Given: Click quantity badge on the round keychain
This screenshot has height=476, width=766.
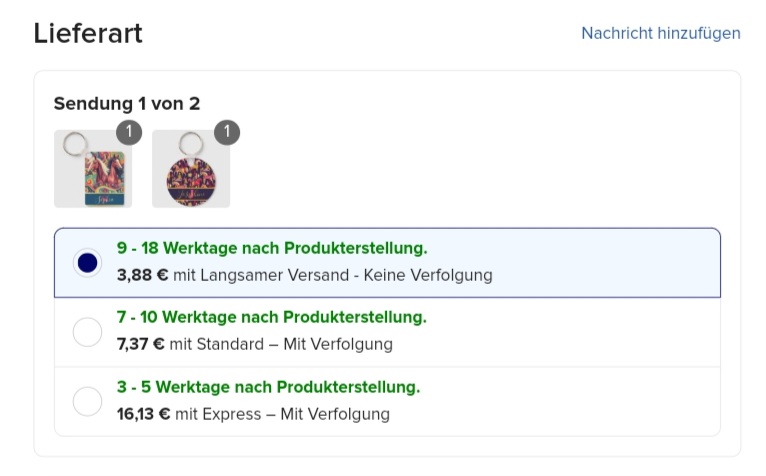Looking at the screenshot, I should coord(227,132).
